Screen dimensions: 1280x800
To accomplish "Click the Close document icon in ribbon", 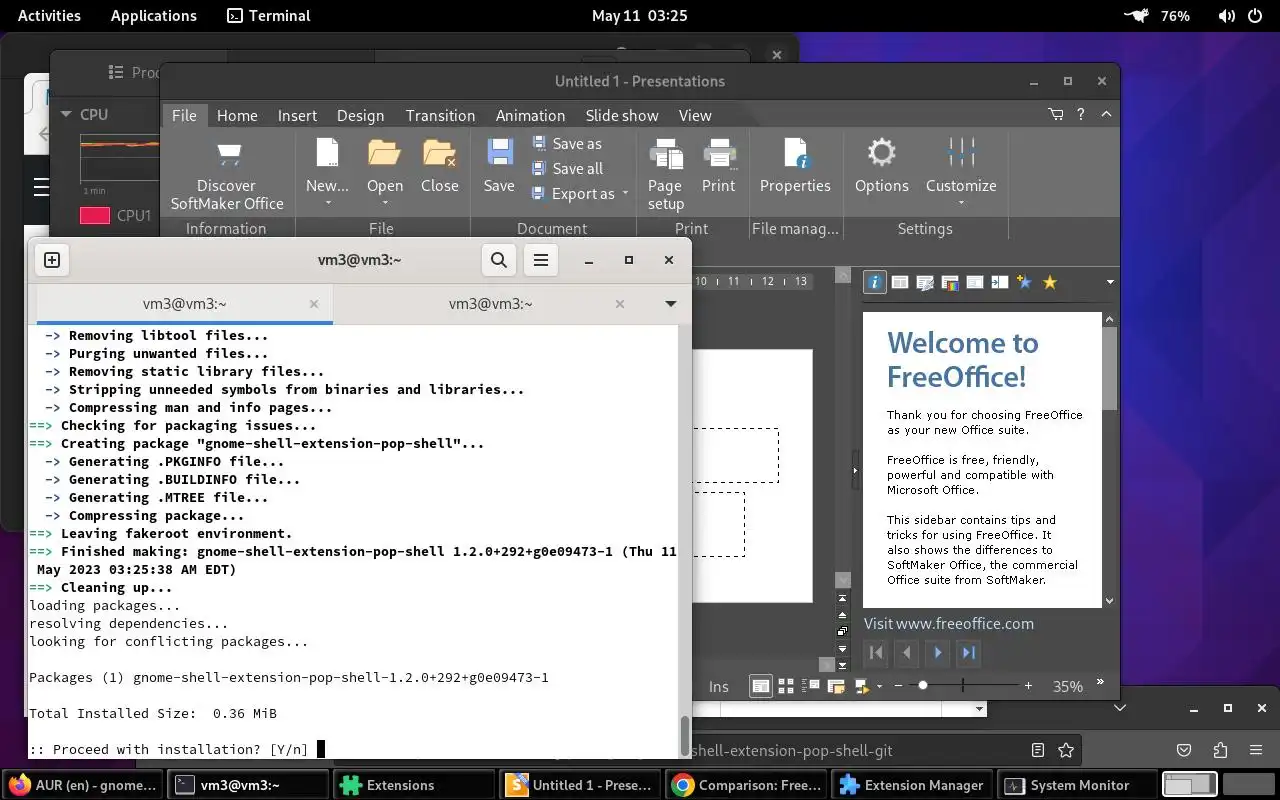I will point(439,153).
